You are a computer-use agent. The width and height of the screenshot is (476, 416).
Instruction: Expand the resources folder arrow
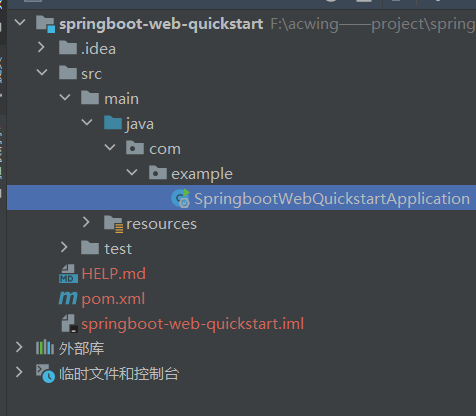[x=86, y=222]
